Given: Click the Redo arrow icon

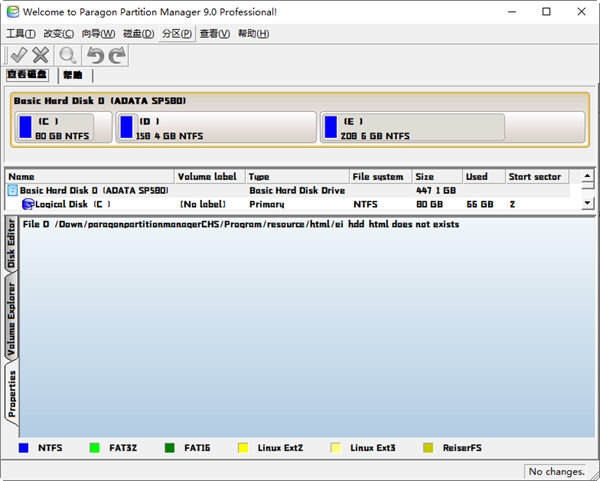Looking at the screenshot, I should (117, 55).
